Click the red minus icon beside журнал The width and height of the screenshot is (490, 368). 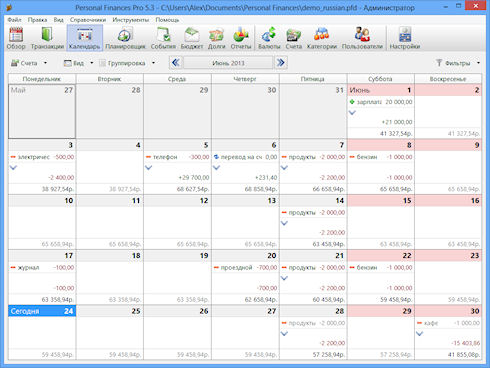(x=13, y=268)
